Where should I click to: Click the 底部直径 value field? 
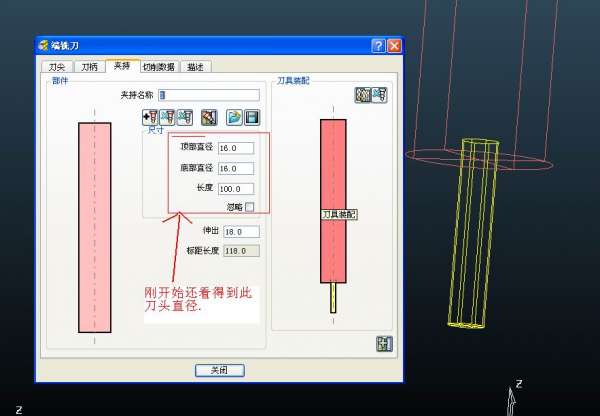tap(236, 168)
